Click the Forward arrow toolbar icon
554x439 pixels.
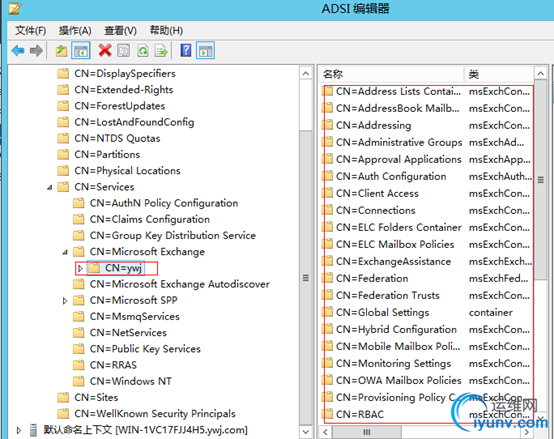point(36,51)
